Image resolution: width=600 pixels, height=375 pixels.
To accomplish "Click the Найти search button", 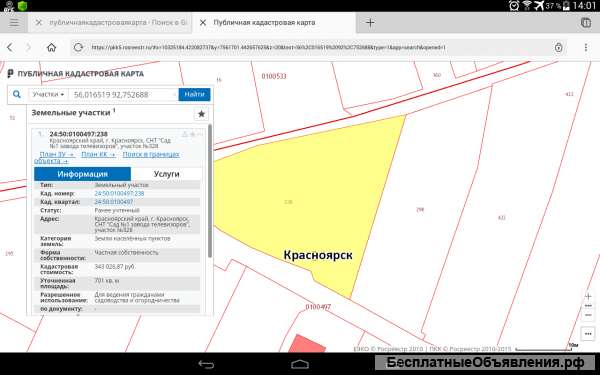I will coord(194,94).
